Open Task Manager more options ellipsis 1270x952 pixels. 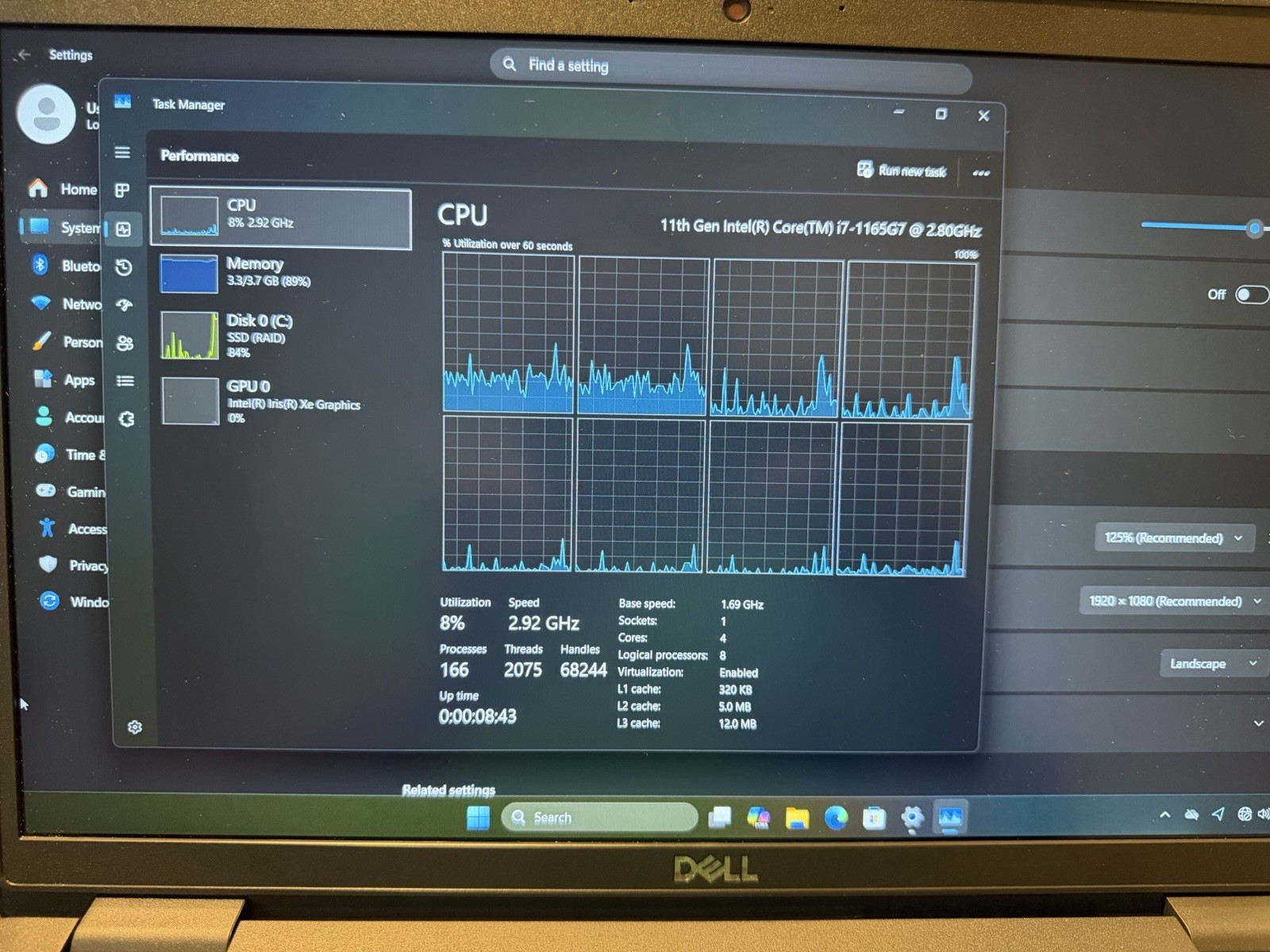981,173
